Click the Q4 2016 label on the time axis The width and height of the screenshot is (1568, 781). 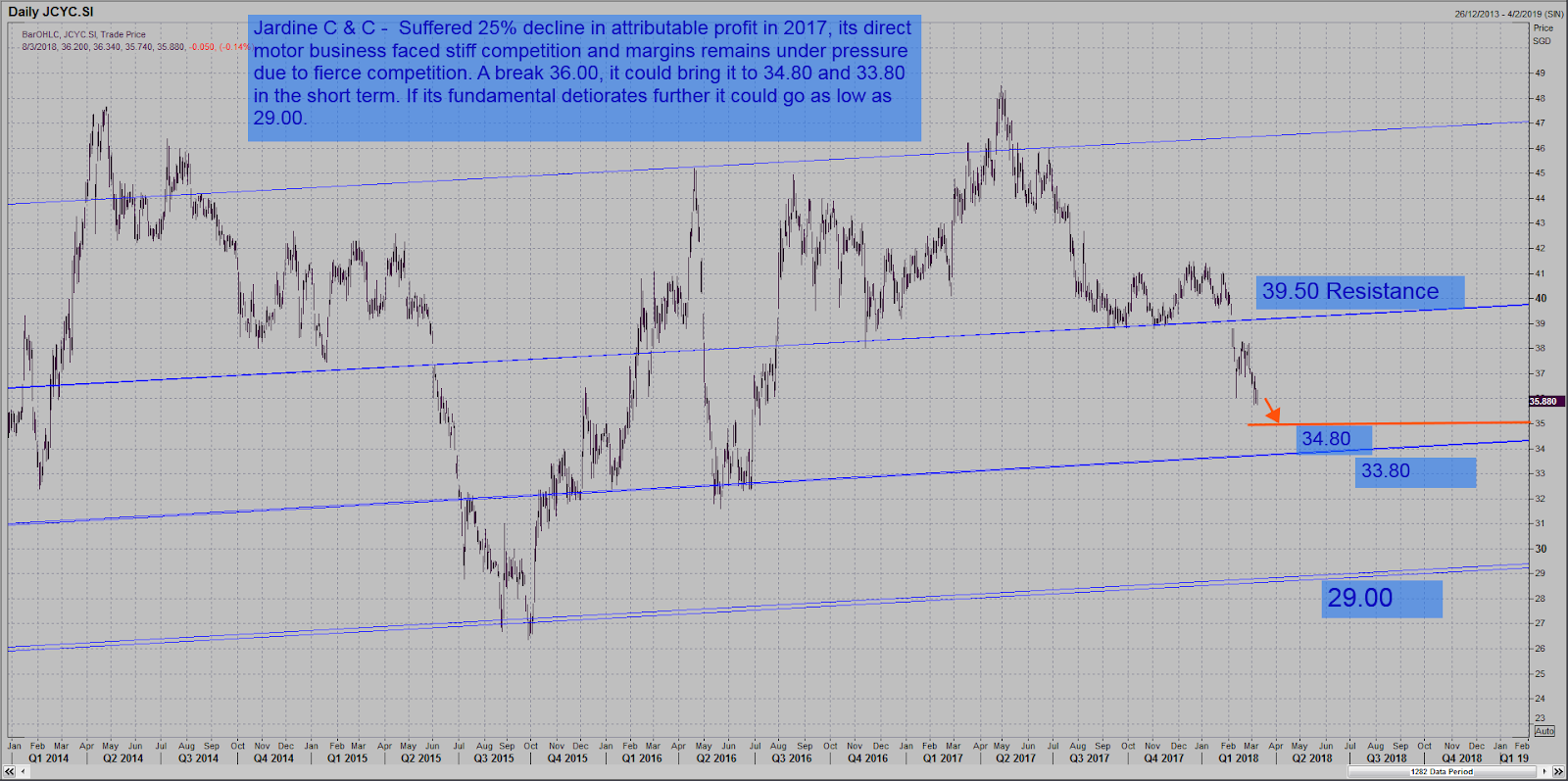click(867, 758)
